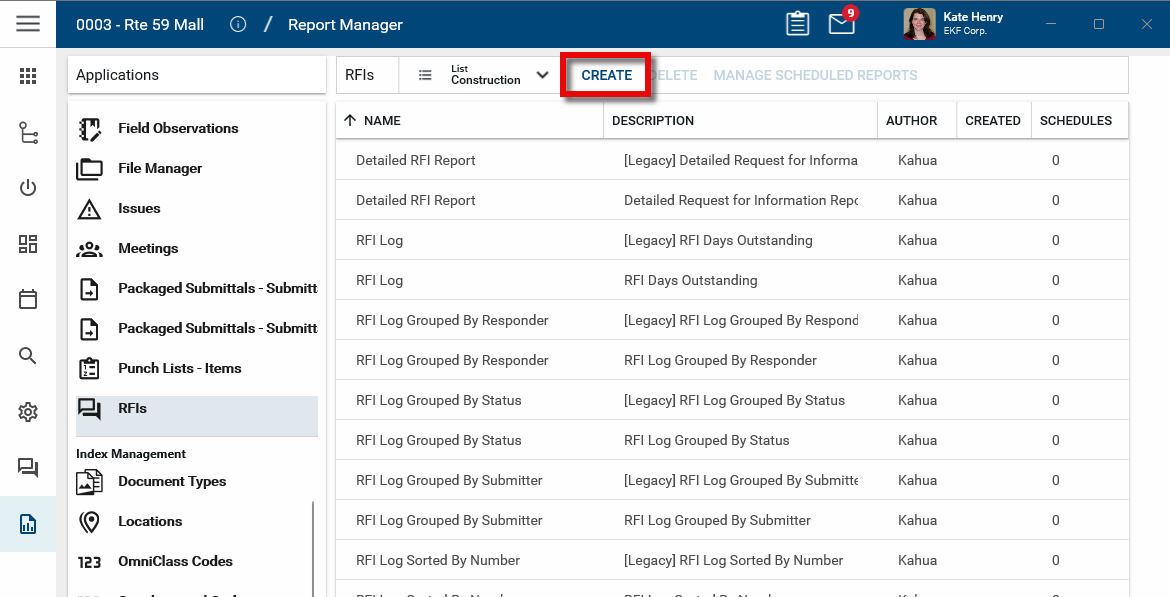Open the calendar icon in left sidebar
Image resolution: width=1170 pixels, height=597 pixels.
point(28,299)
